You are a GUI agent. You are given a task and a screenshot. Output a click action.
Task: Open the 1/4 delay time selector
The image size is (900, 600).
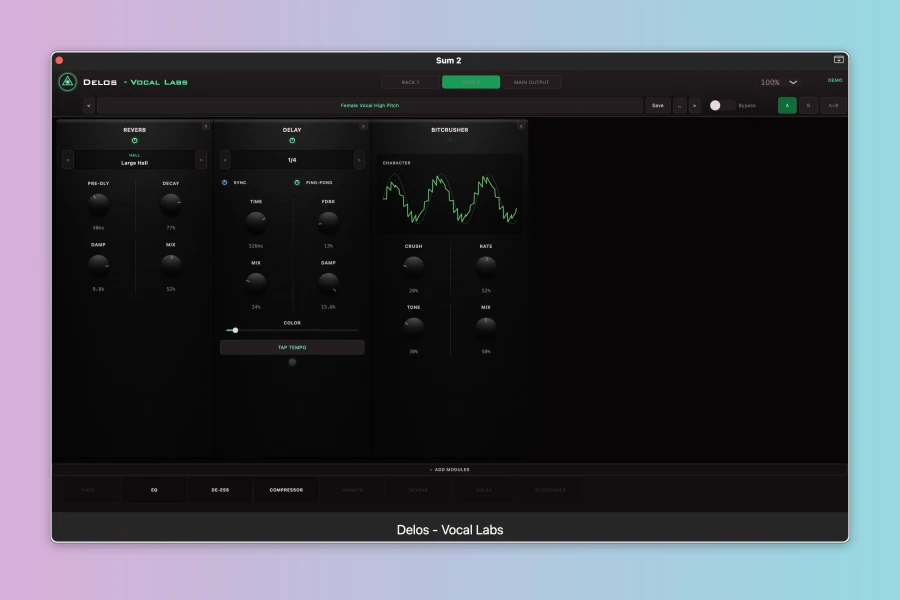coord(292,160)
